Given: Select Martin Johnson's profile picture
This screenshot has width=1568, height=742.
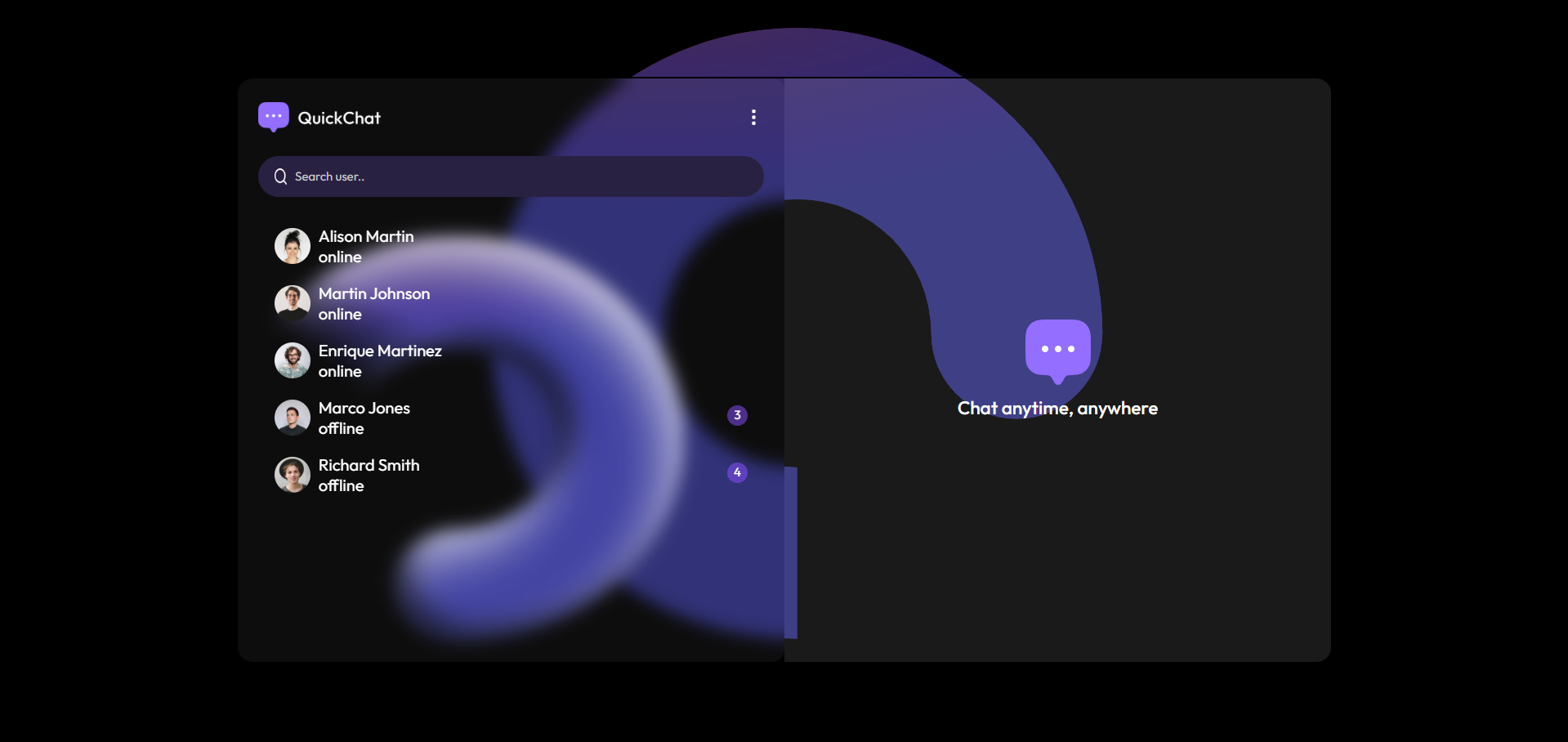Looking at the screenshot, I should pos(292,303).
